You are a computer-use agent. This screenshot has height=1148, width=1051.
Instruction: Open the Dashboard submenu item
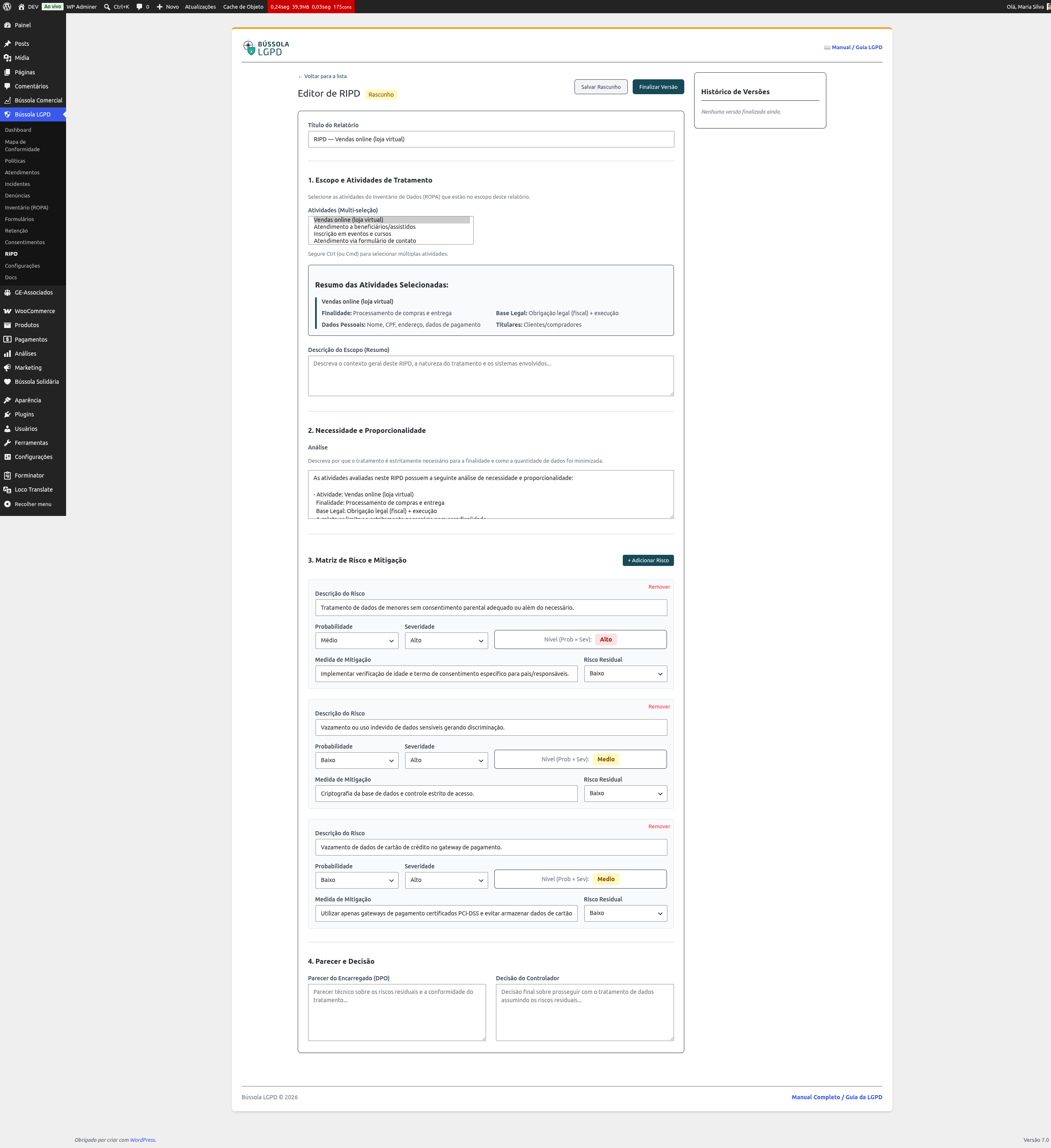18,130
